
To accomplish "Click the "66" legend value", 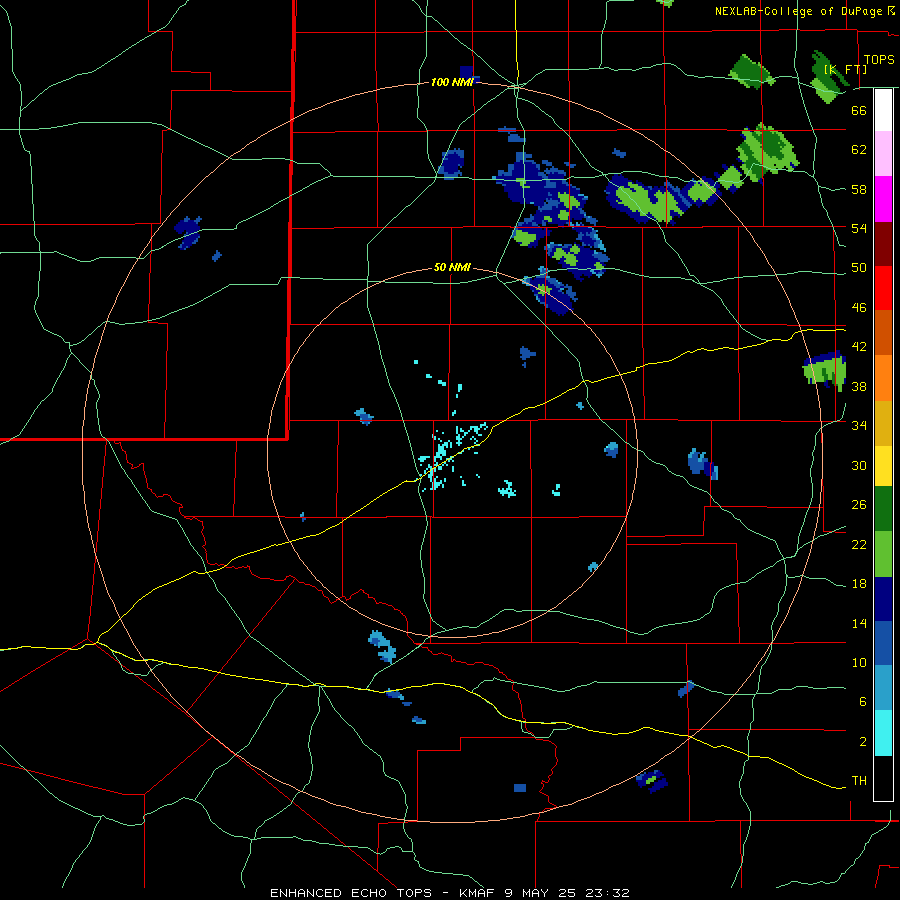I will tap(859, 110).
